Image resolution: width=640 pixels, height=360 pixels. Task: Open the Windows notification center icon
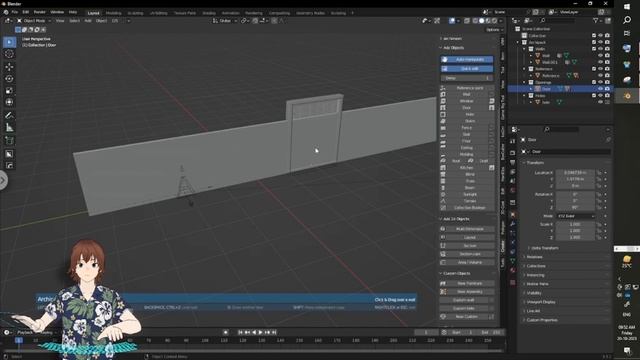tap(627, 350)
